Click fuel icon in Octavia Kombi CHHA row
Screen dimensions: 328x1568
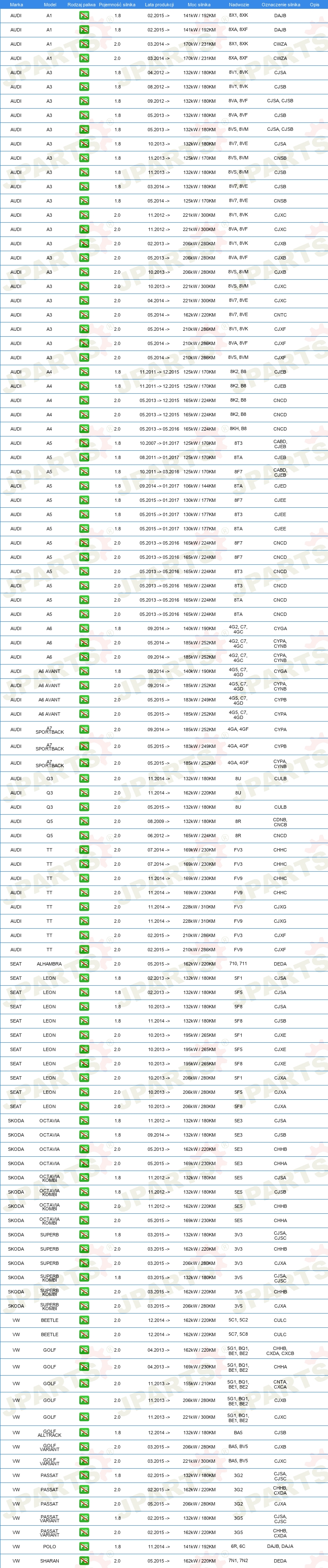point(84,1220)
